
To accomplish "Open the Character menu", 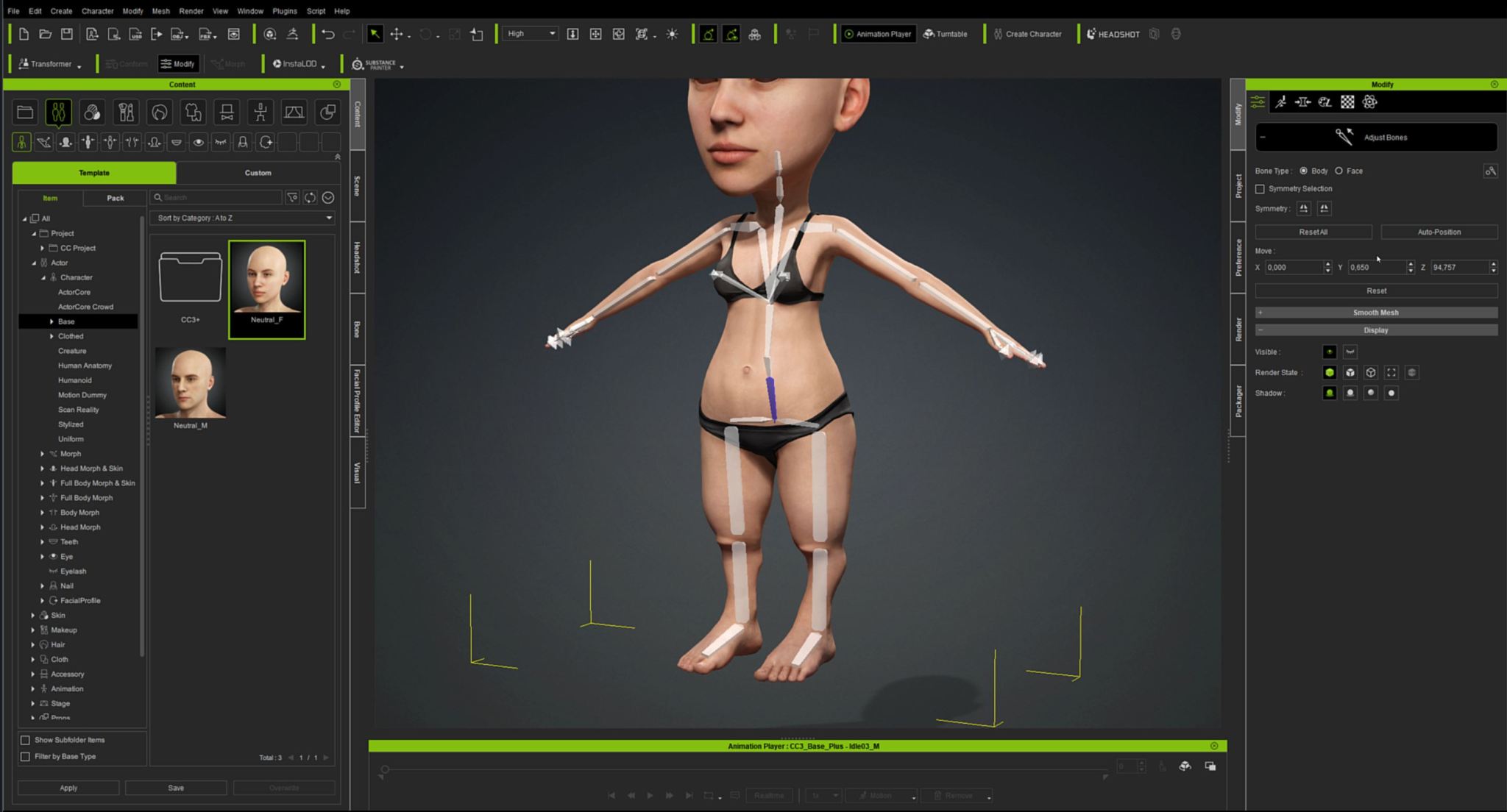I will pos(97,11).
